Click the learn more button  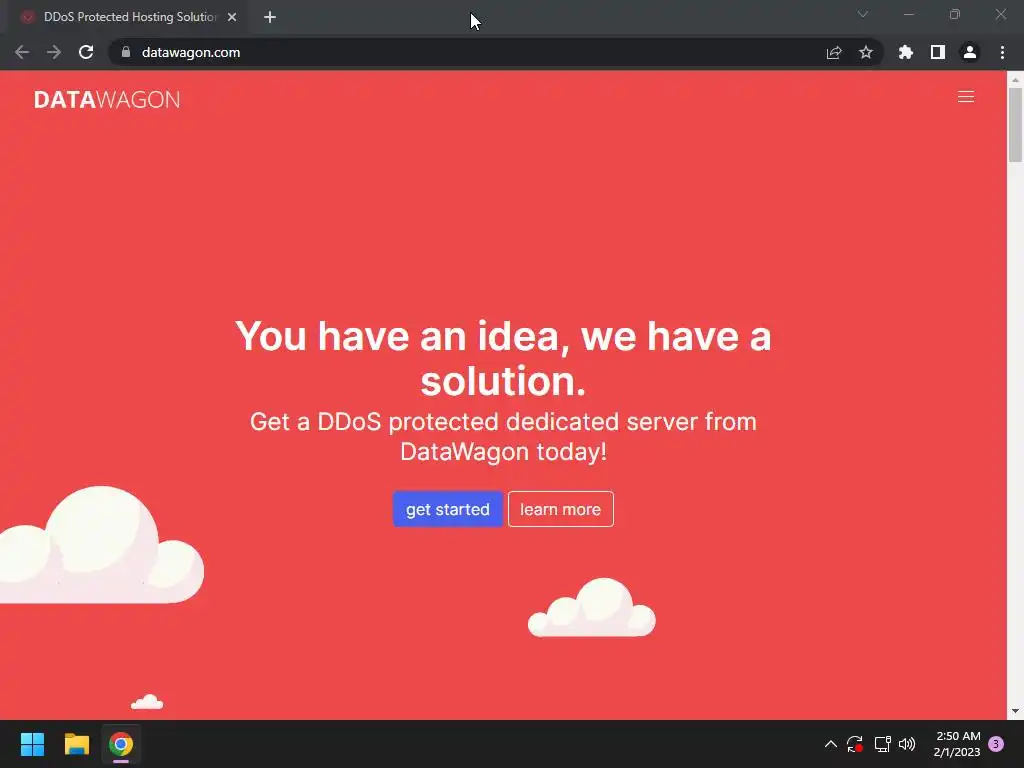[560, 509]
